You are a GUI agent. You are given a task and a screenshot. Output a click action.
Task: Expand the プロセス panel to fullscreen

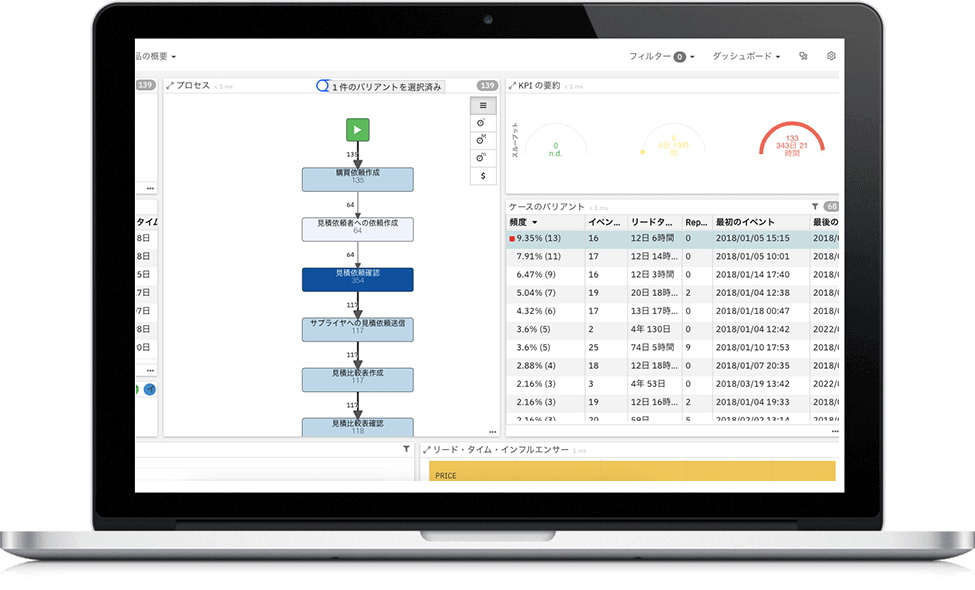[x=170, y=86]
